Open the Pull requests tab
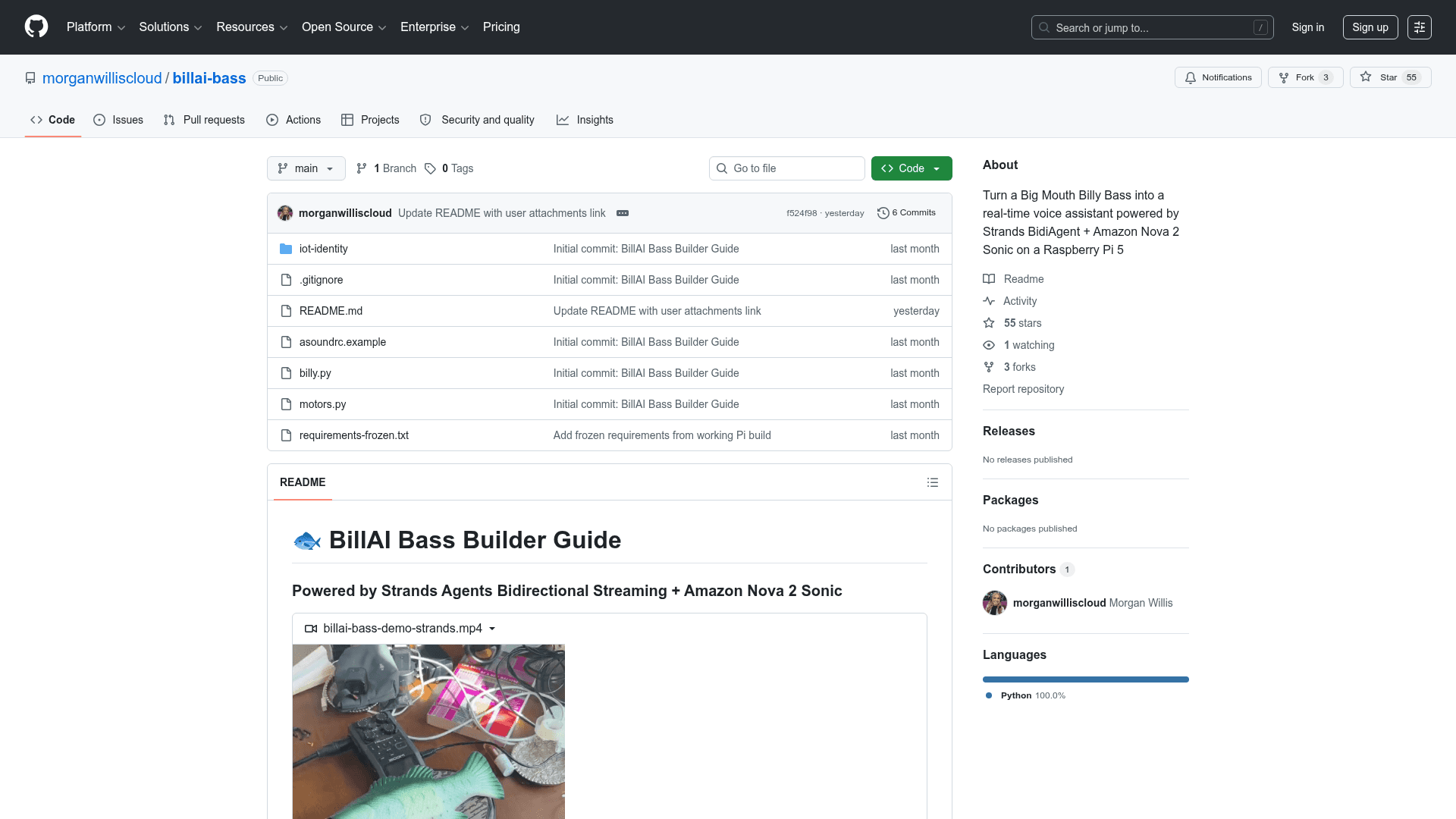Viewport: 1456px width, 819px height. point(204,120)
